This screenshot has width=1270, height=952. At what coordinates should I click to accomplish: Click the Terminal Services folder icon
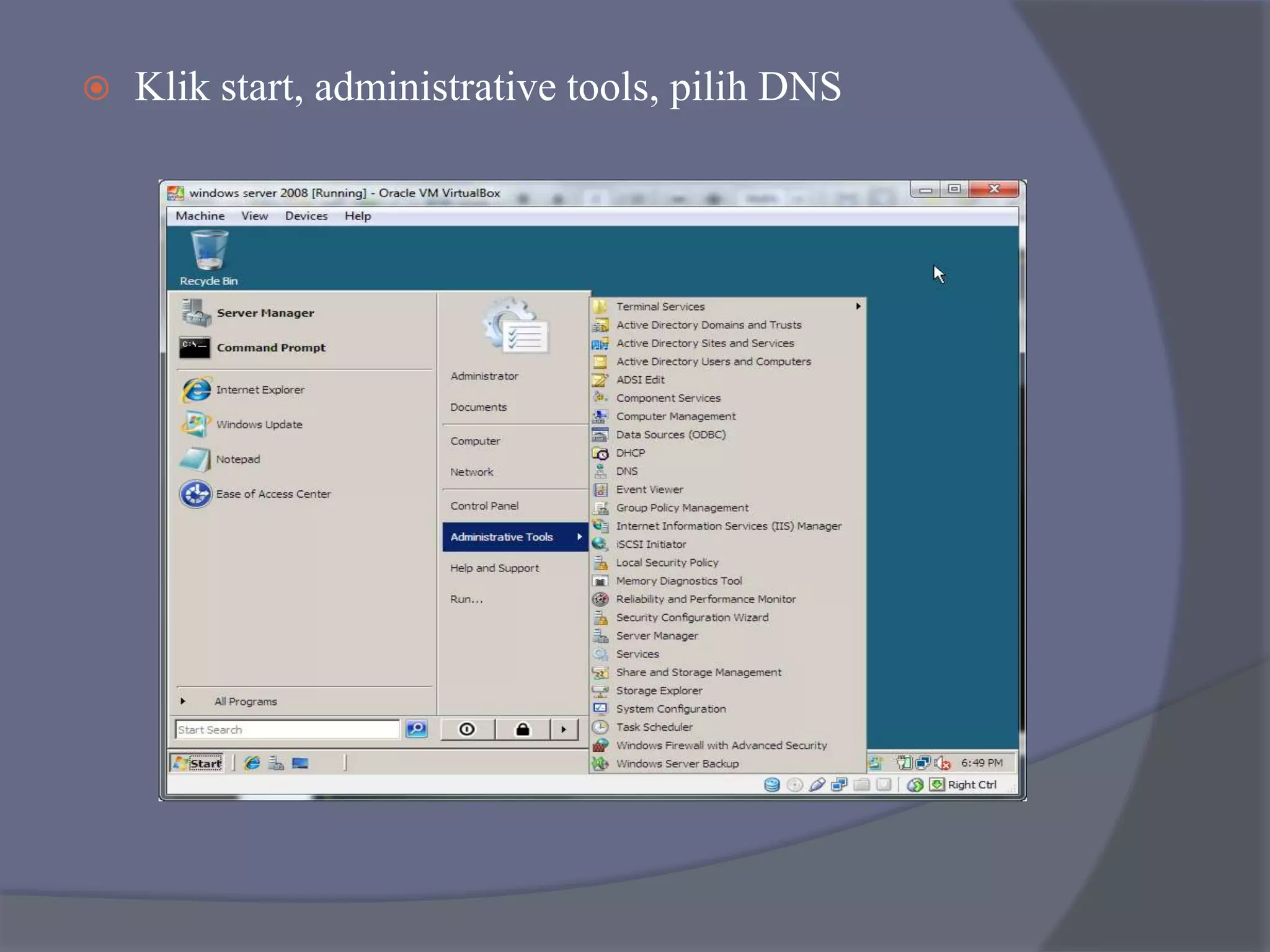(x=600, y=307)
